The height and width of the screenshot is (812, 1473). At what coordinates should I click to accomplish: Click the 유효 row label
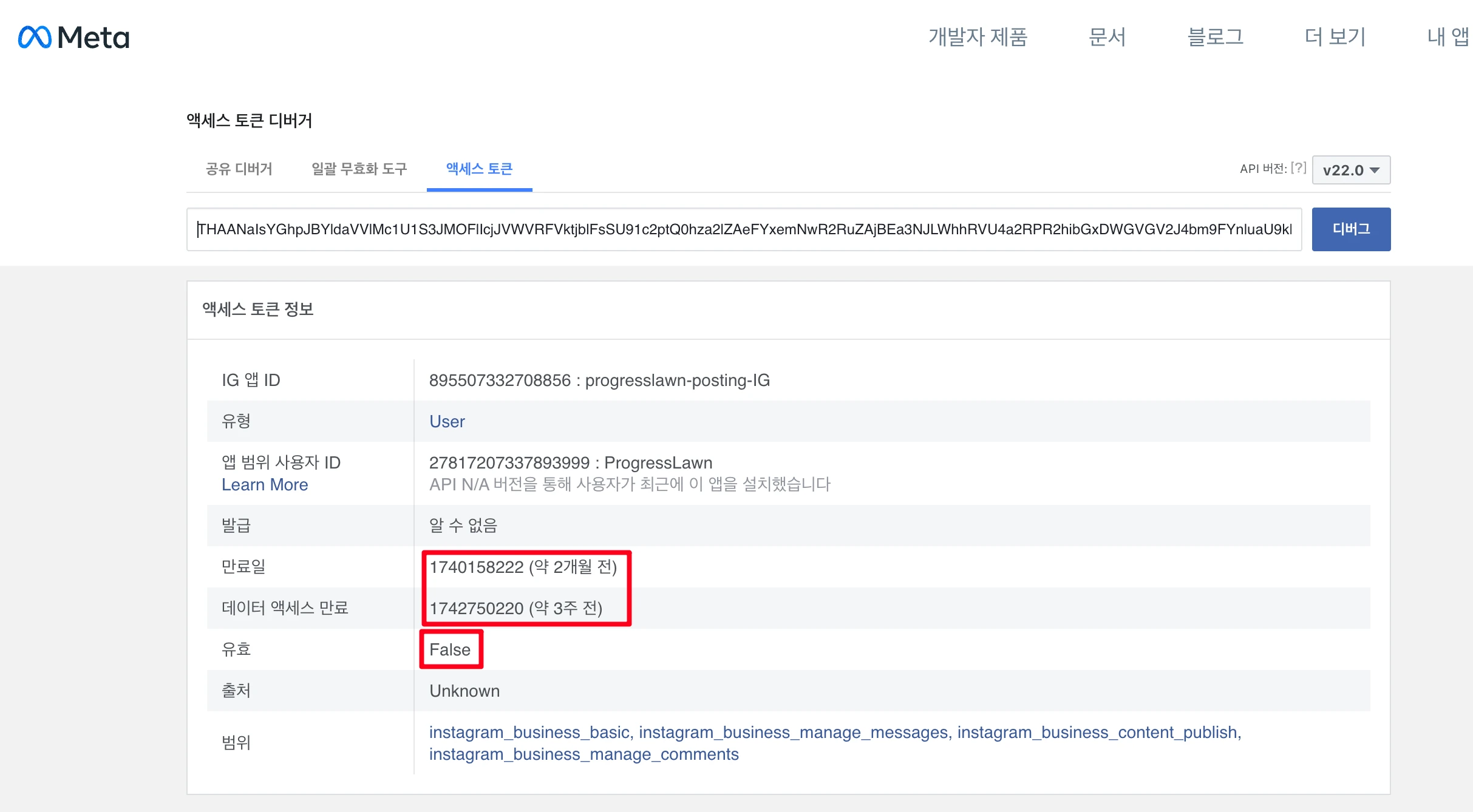pyautogui.click(x=236, y=649)
